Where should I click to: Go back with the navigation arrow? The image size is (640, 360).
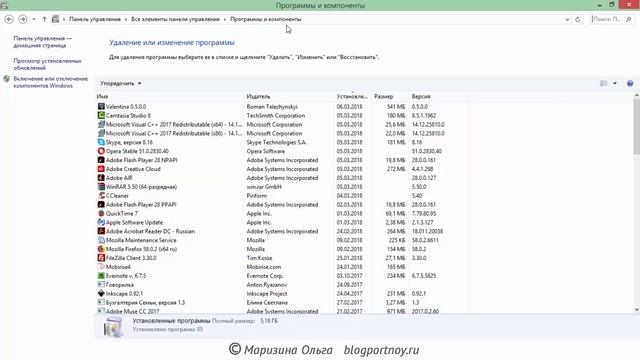(x=9, y=19)
